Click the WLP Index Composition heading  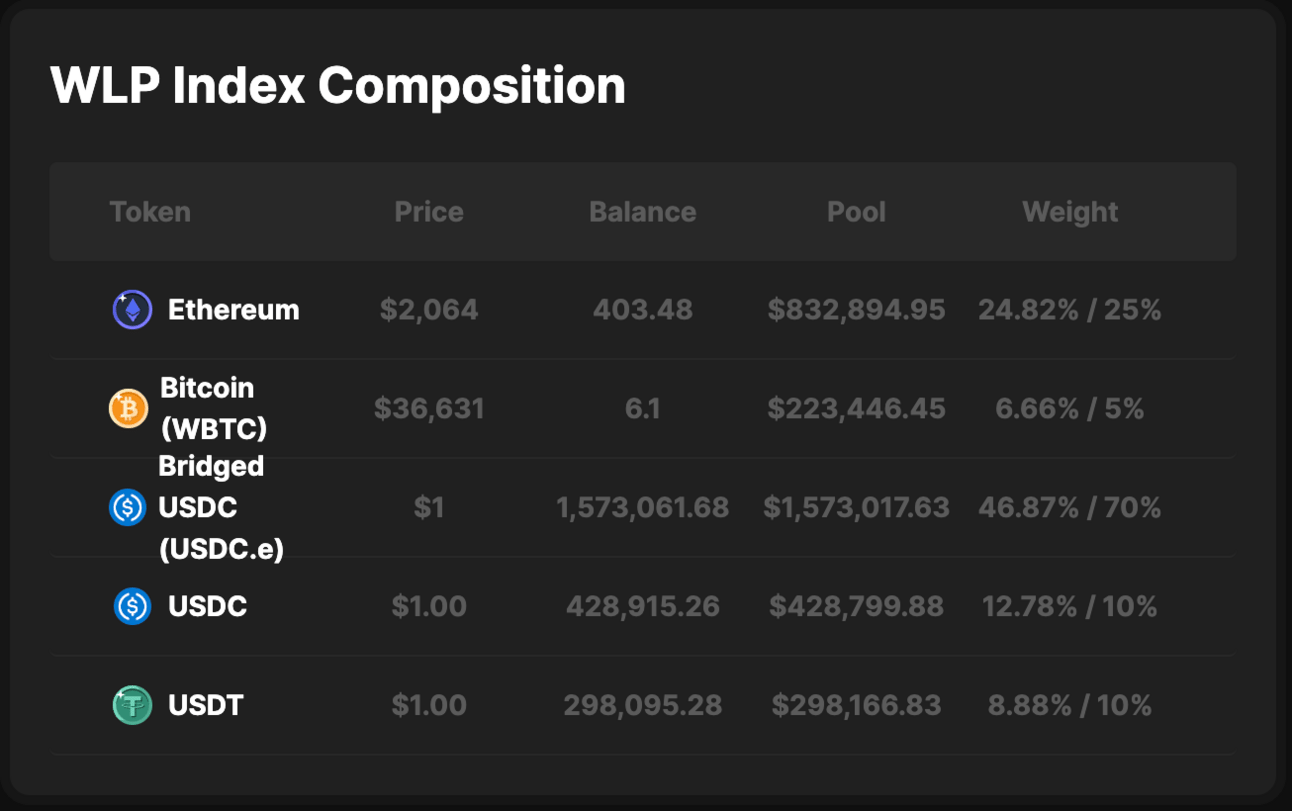(x=338, y=85)
